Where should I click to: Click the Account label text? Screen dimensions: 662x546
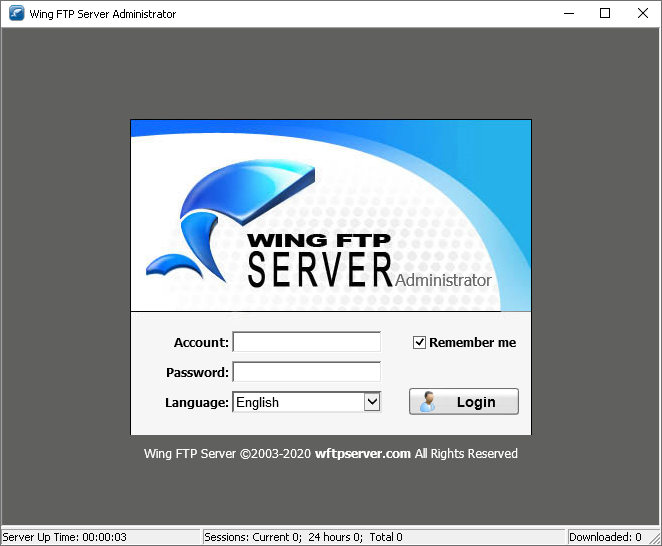[201, 342]
